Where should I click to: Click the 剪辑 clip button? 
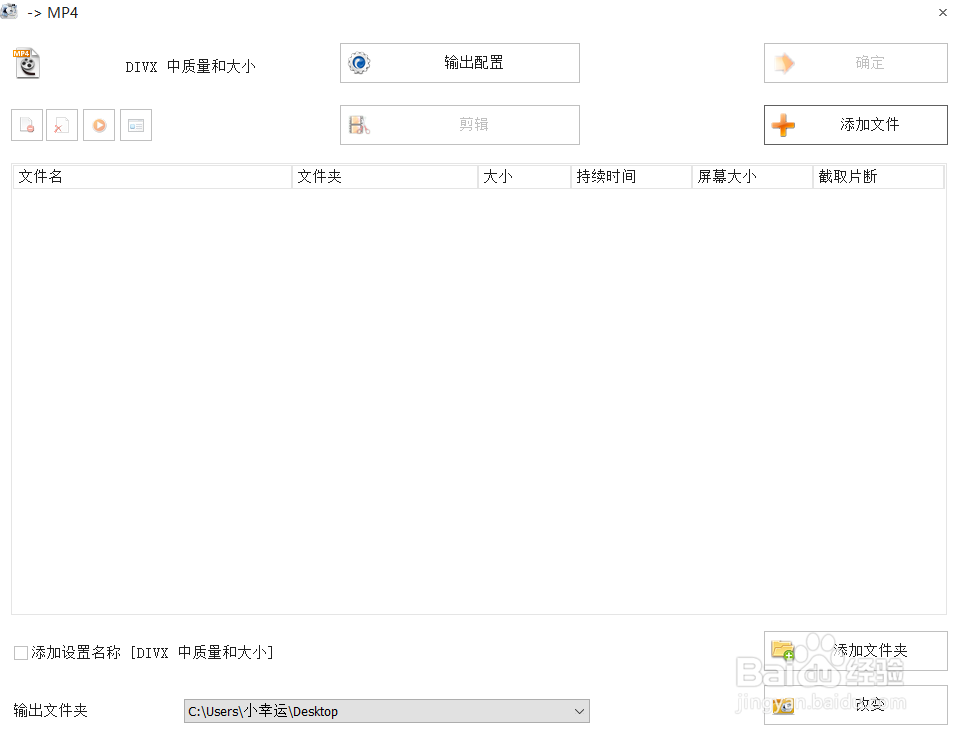(x=460, y=125)
